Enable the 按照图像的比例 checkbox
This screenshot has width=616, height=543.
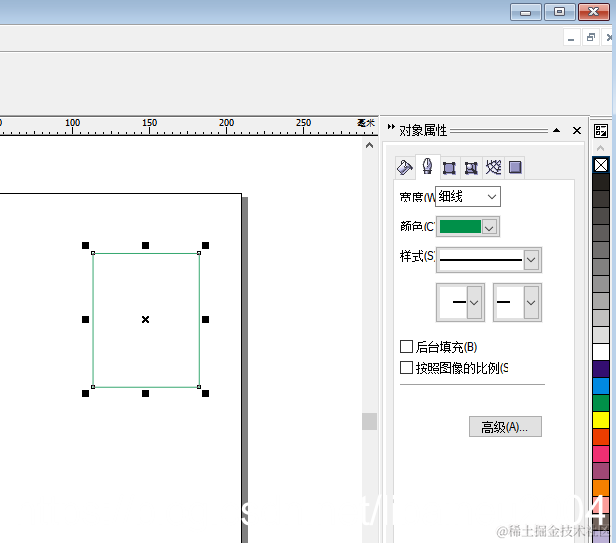coord(406,368)
